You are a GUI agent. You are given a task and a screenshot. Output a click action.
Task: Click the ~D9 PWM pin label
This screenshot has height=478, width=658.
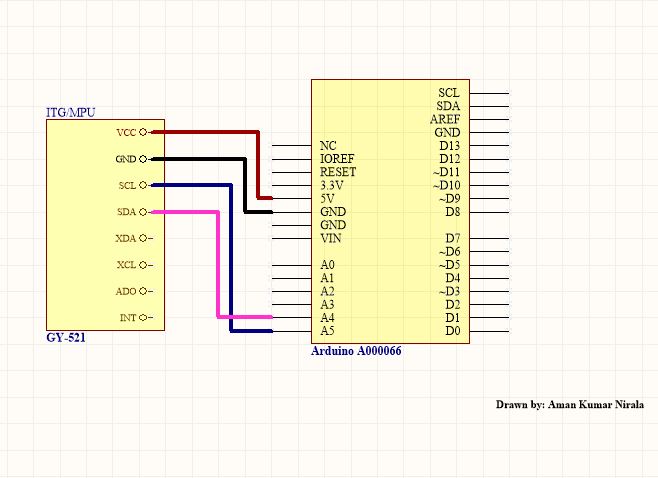[449, 199]
